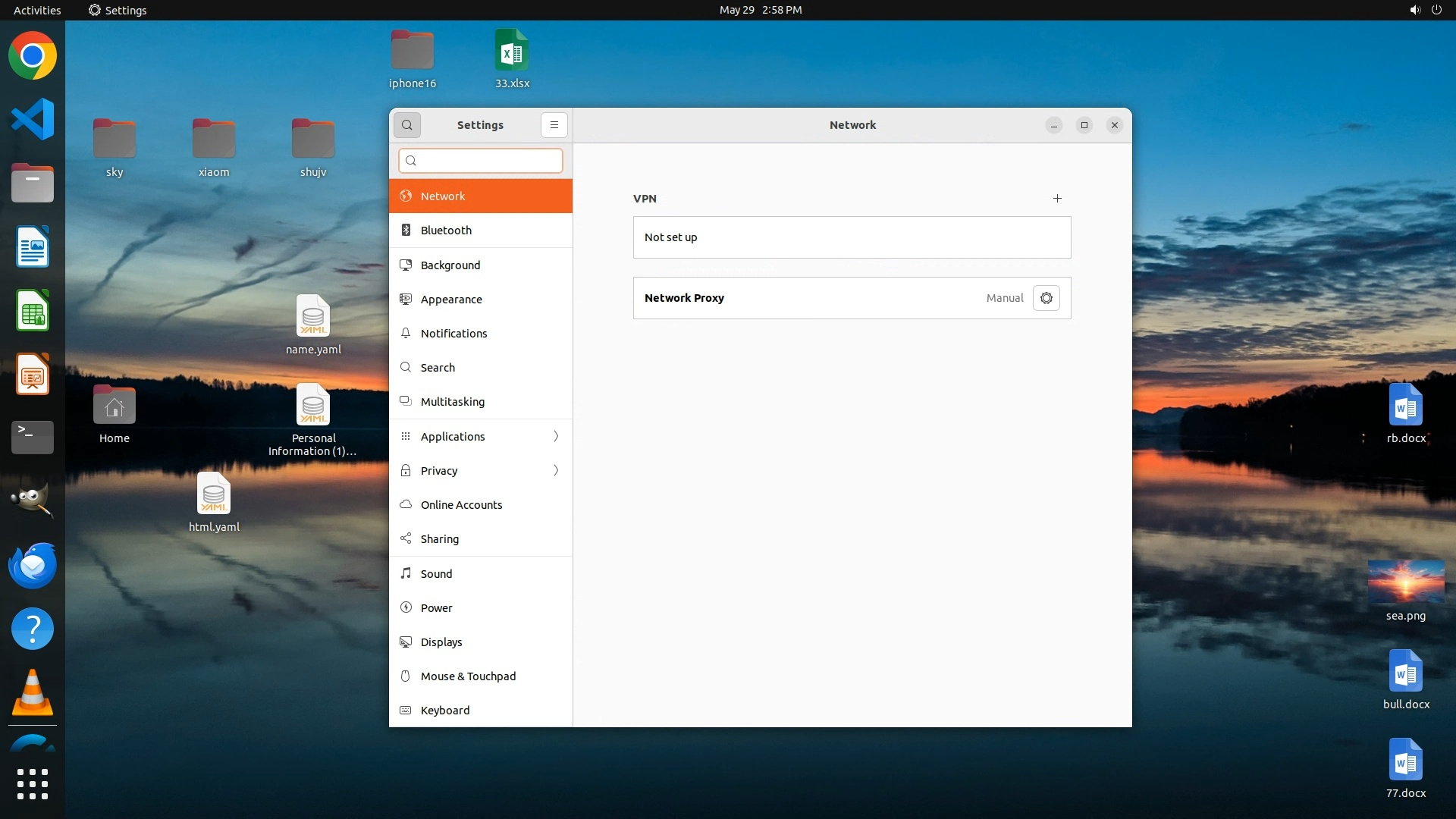This screenshot has width=1456, height=819.
Task: Toggle the Settings search button
Action: click(x=407, y=125)
